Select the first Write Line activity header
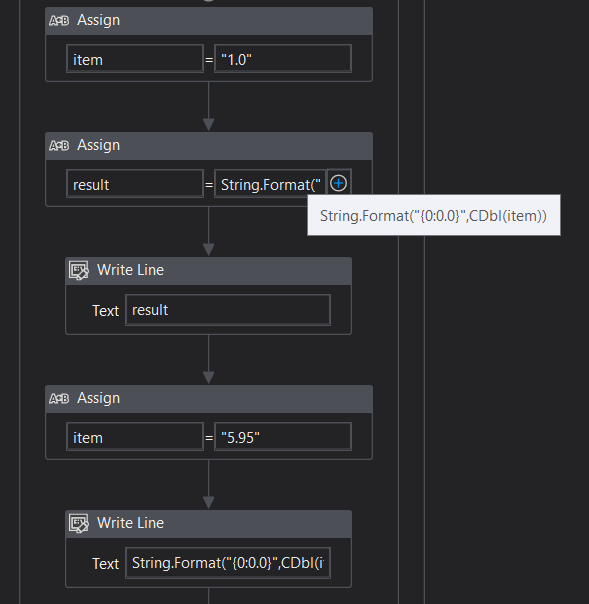Viewport: 589px width, 604px height. 208,271
